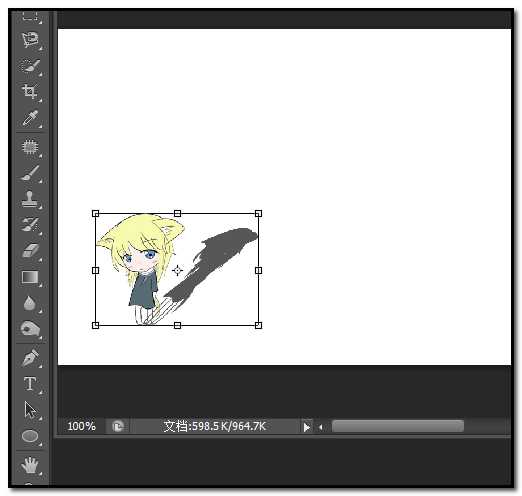Select the Polygonal Lasso tool
Screen dimensions: 522x496
[x=30, y=40]
